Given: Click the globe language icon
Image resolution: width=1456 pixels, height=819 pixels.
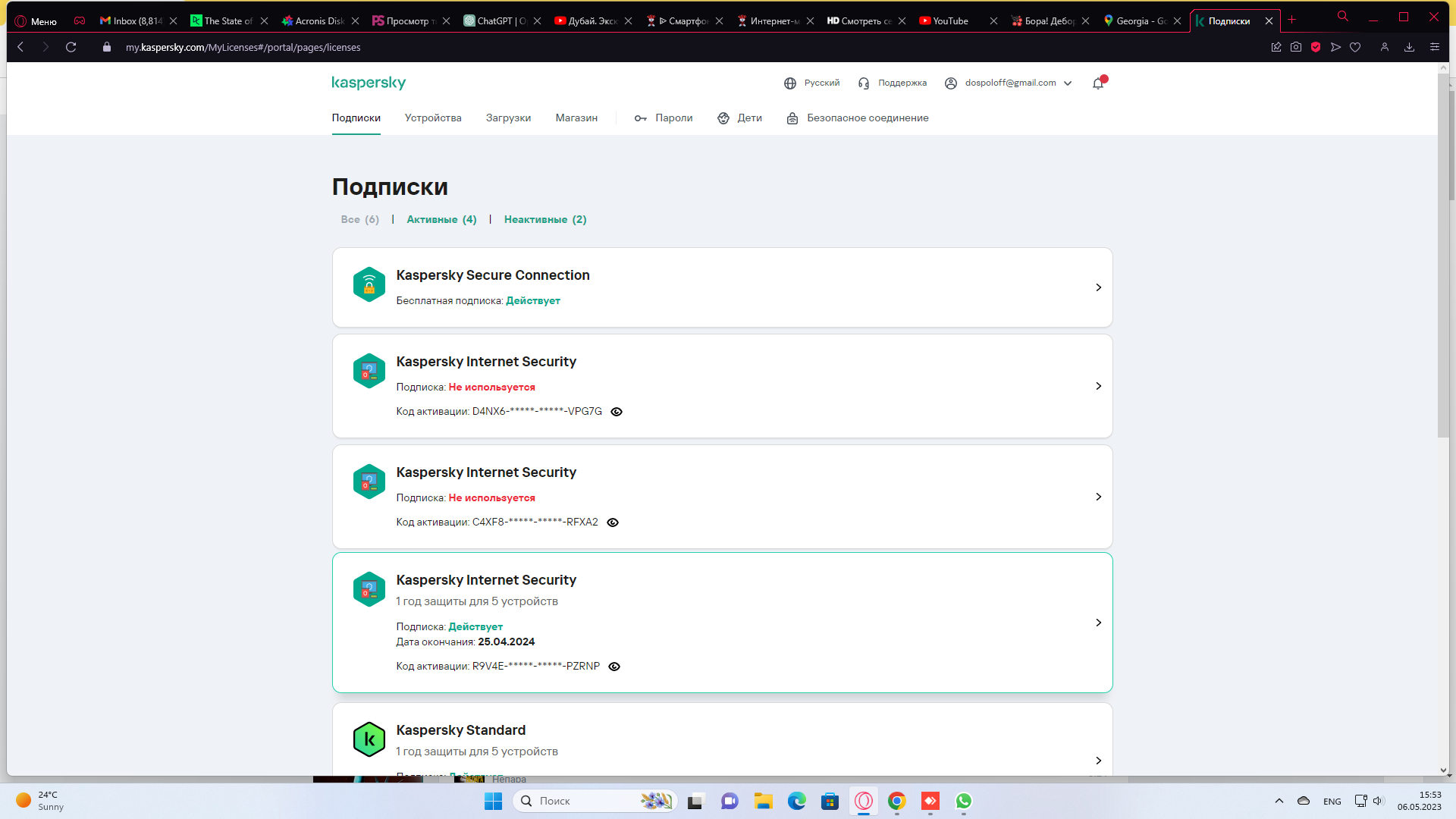Looking at the screenshot, I should 790,83.
